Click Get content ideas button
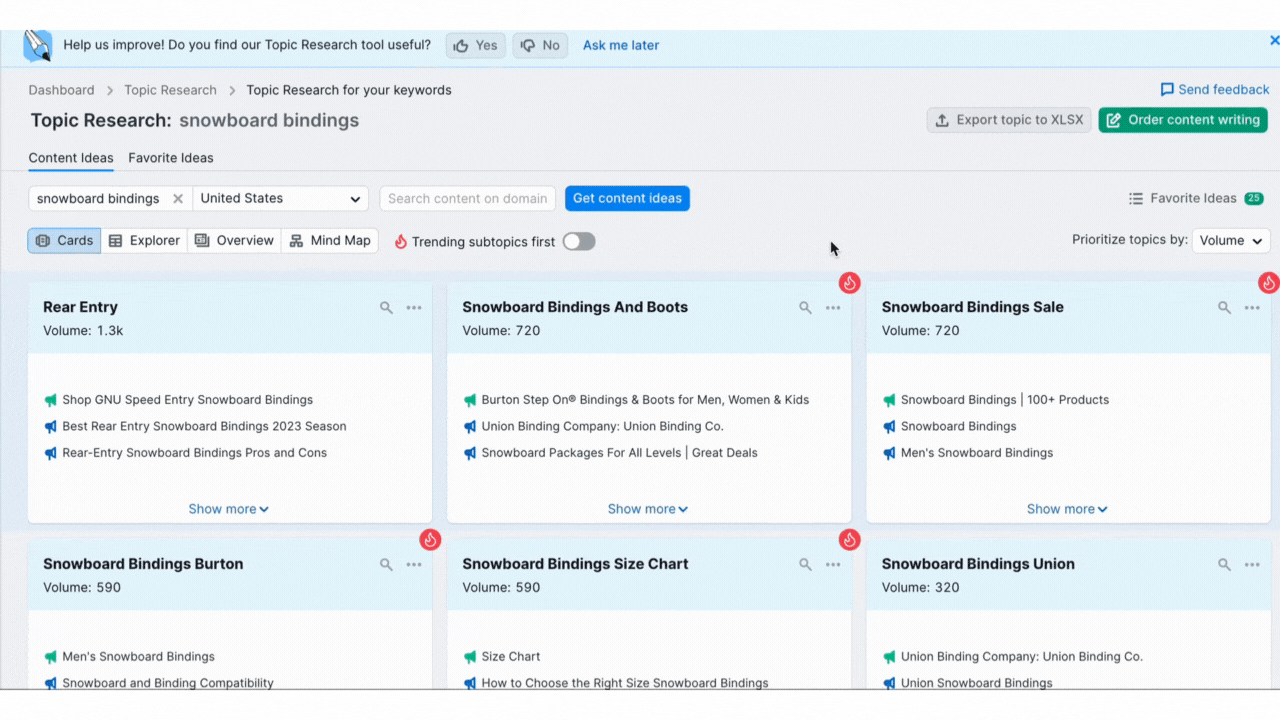1280x720 pixels. 627,198
